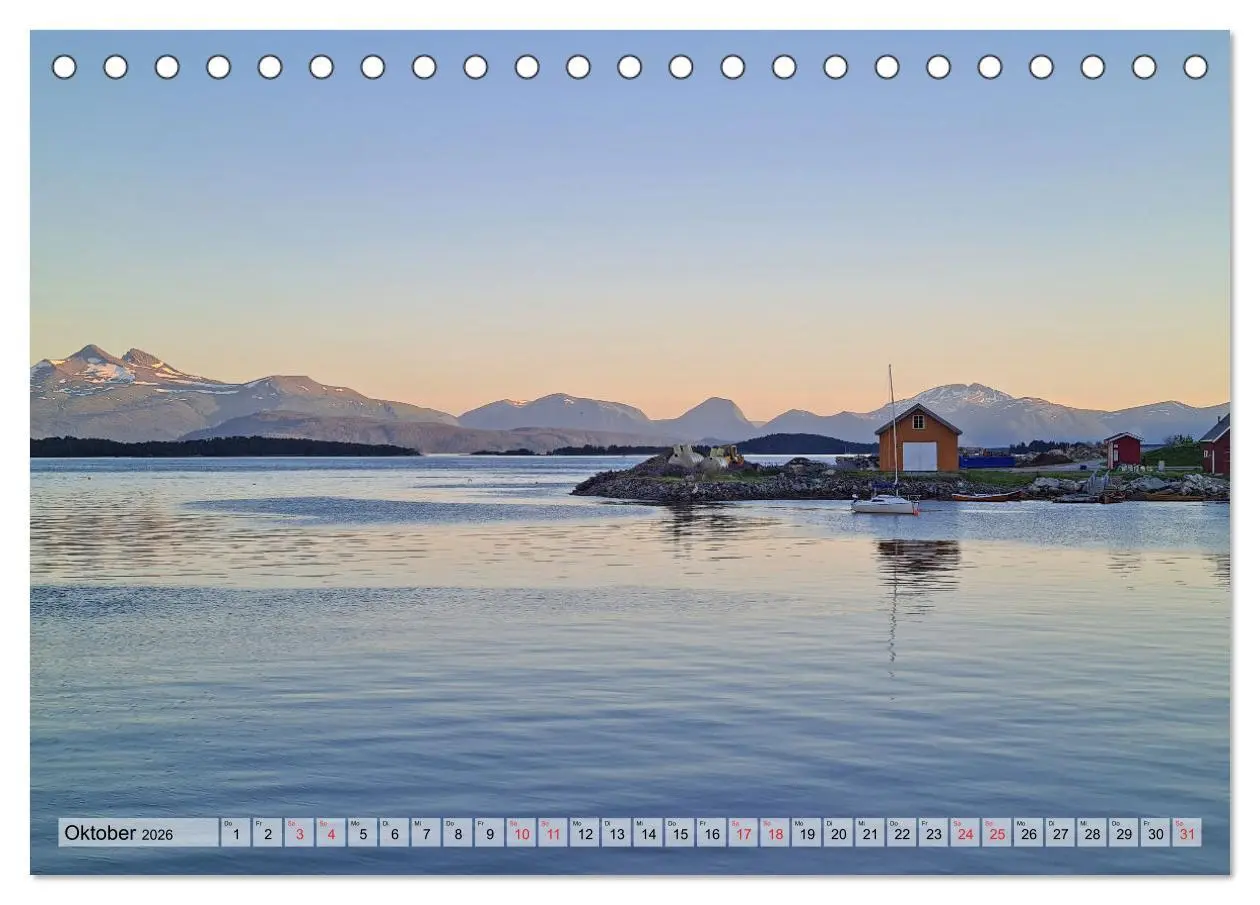Viewport: 1260px width, 905px height.
Task: Select day 30 (Fr) cell
Action: coord(1156,833)
